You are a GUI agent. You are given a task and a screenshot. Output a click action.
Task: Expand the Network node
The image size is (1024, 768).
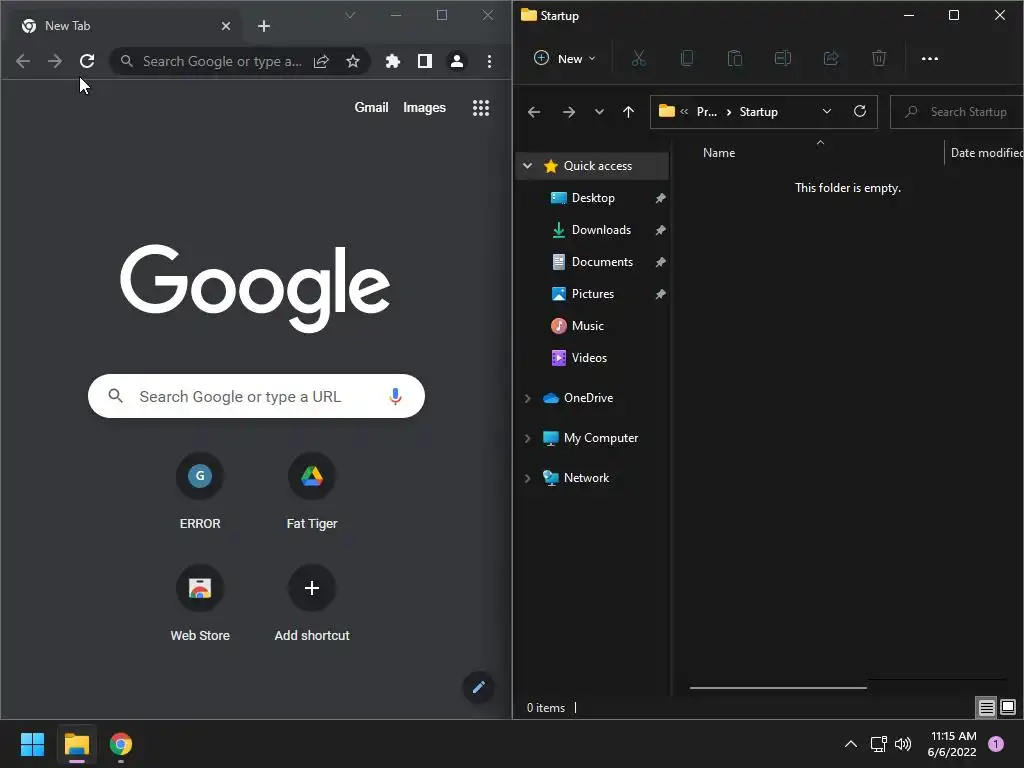click(527, 478)
